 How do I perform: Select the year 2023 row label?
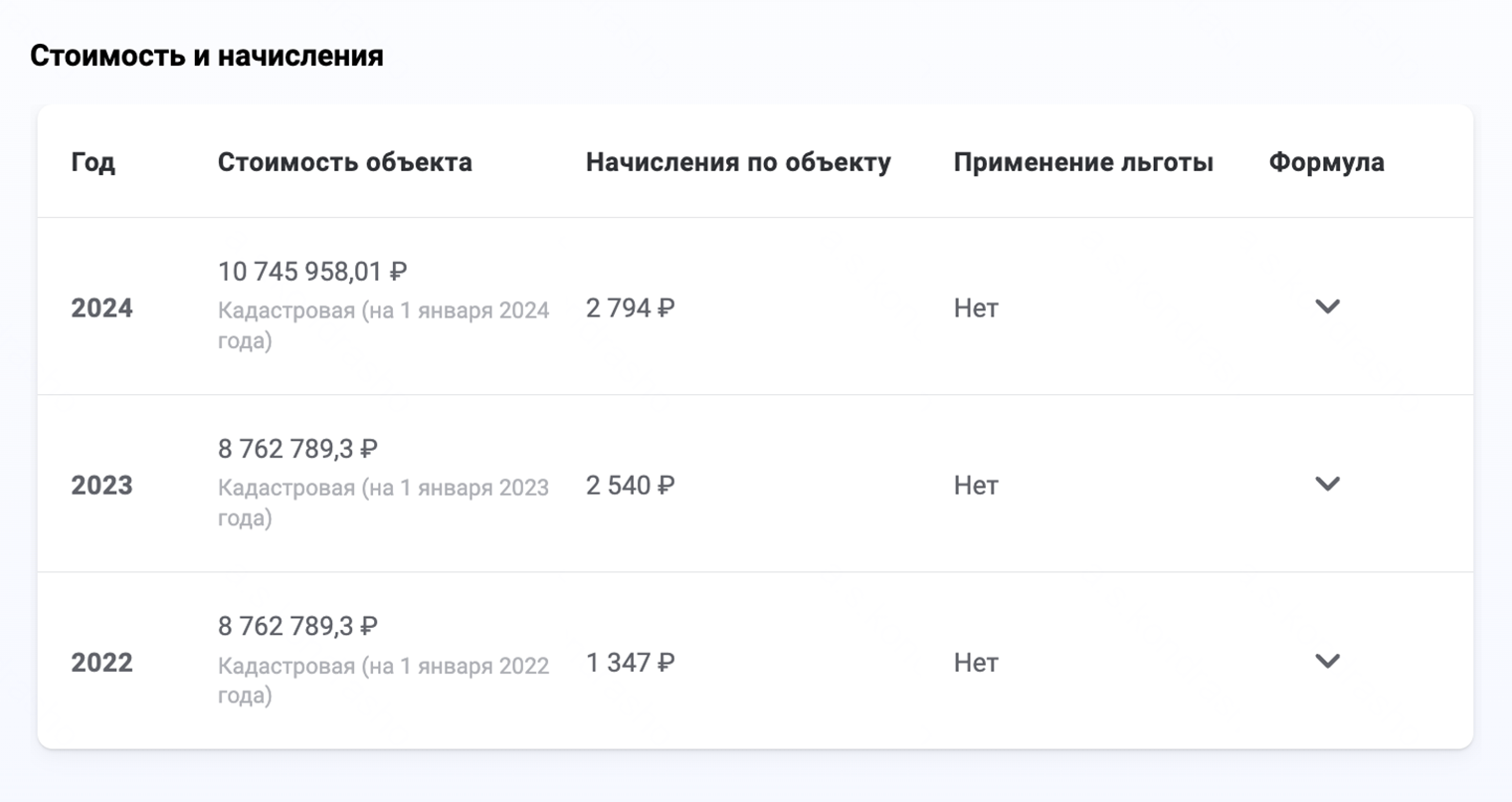102,485
